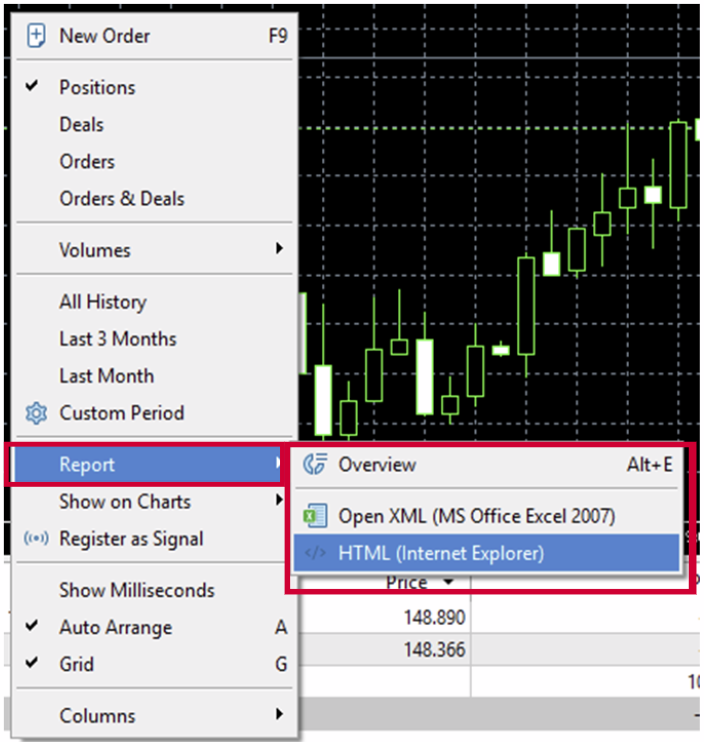Click the Register as Signal broadcast icon

click(36, 539)
